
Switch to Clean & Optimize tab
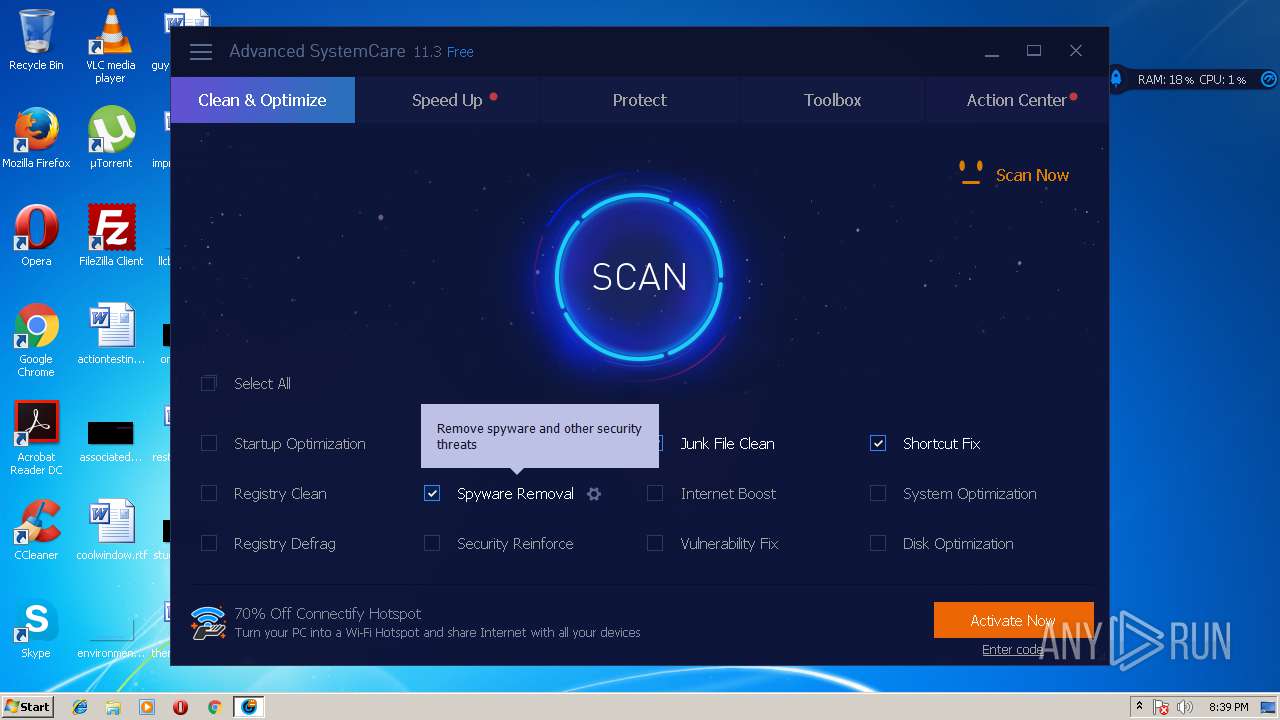pyautogui.click(x=263, y=100)
